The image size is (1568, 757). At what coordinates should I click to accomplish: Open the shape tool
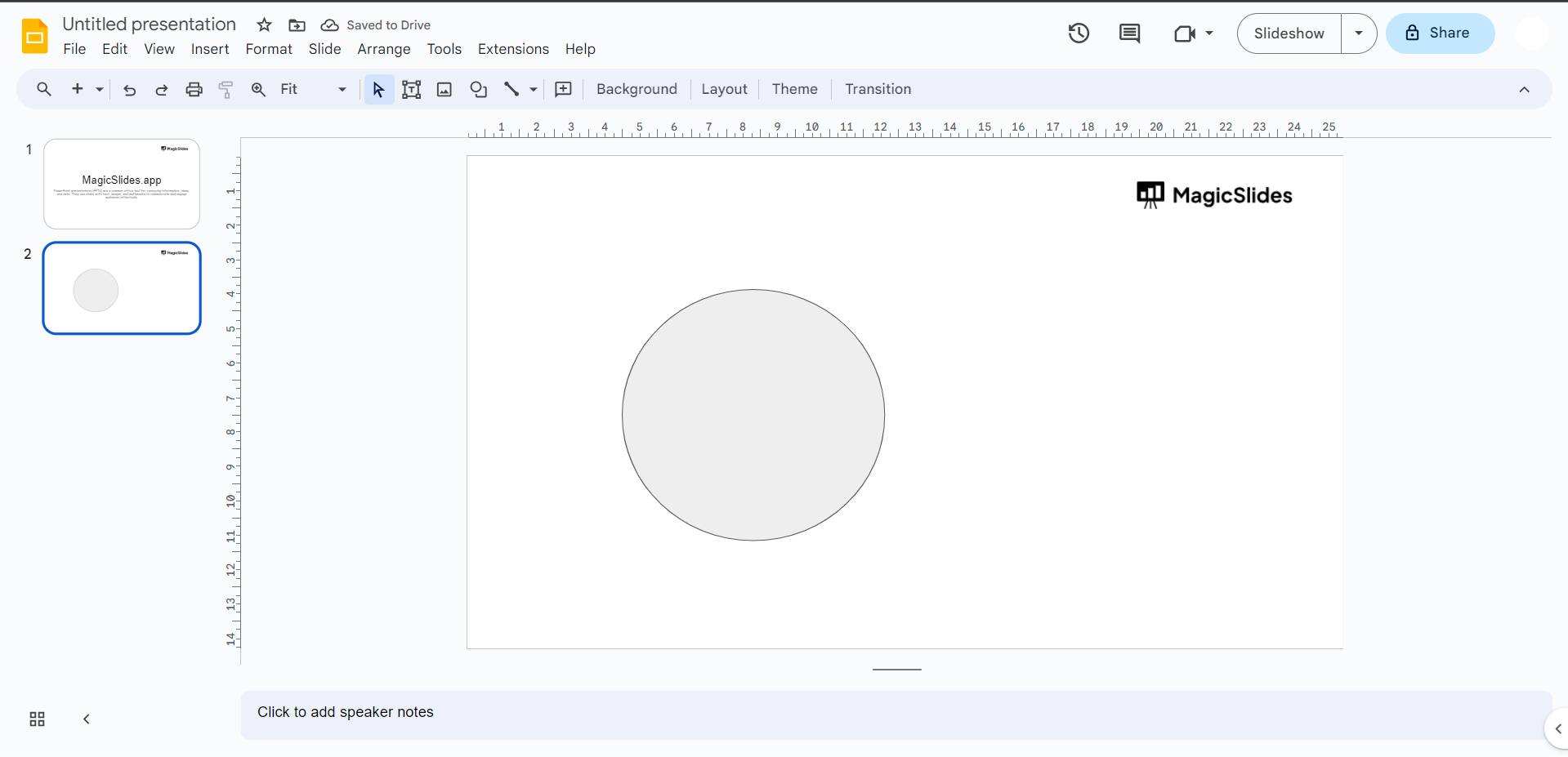click(x=479, y=90)
